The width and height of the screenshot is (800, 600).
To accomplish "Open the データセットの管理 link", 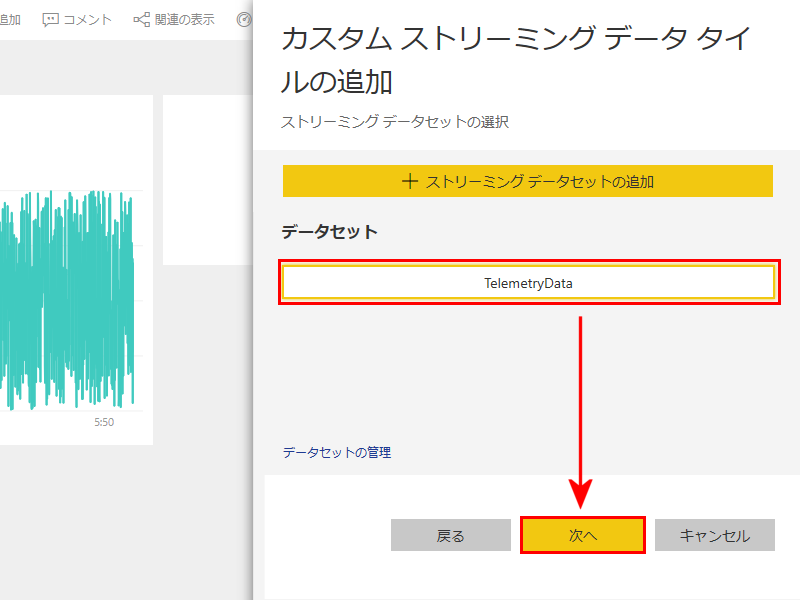I will point(337,452).
